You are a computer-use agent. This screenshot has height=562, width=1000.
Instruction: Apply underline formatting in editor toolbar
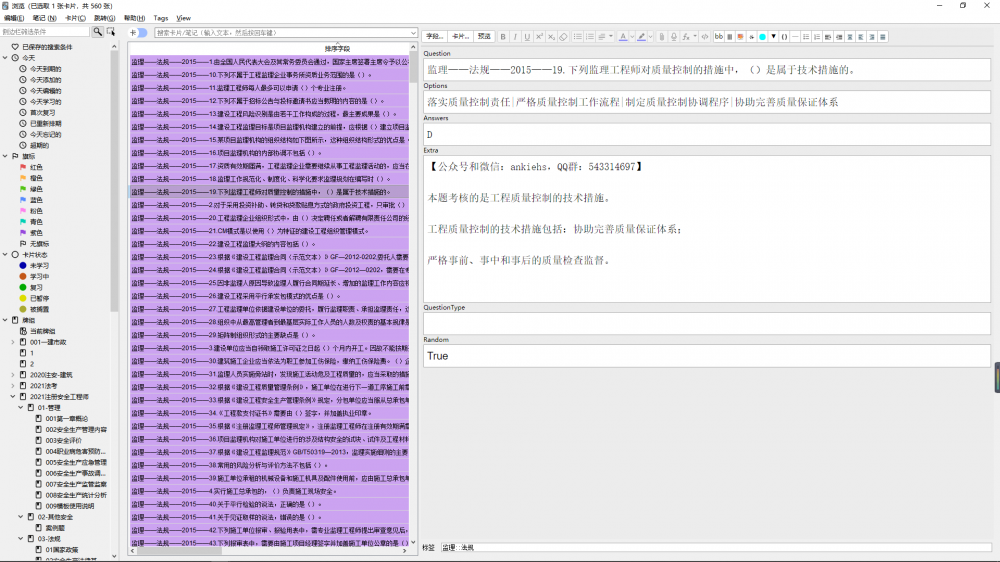tap(527, 37)
